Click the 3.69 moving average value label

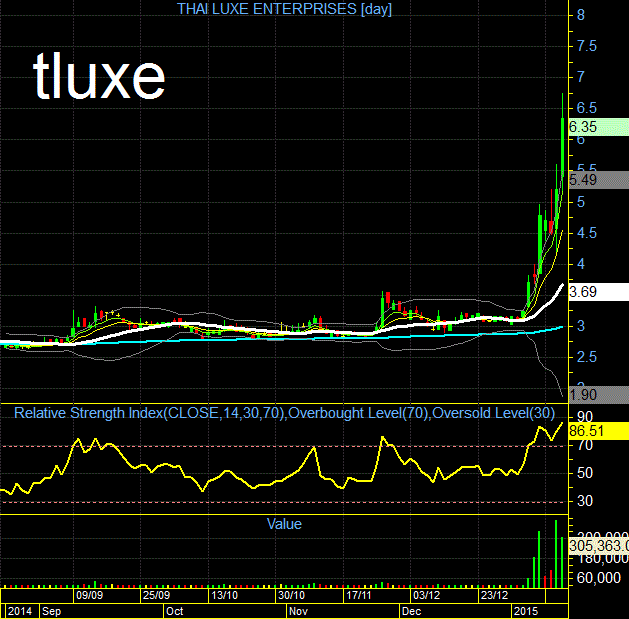pyautogui.click(x=599, y=292)
